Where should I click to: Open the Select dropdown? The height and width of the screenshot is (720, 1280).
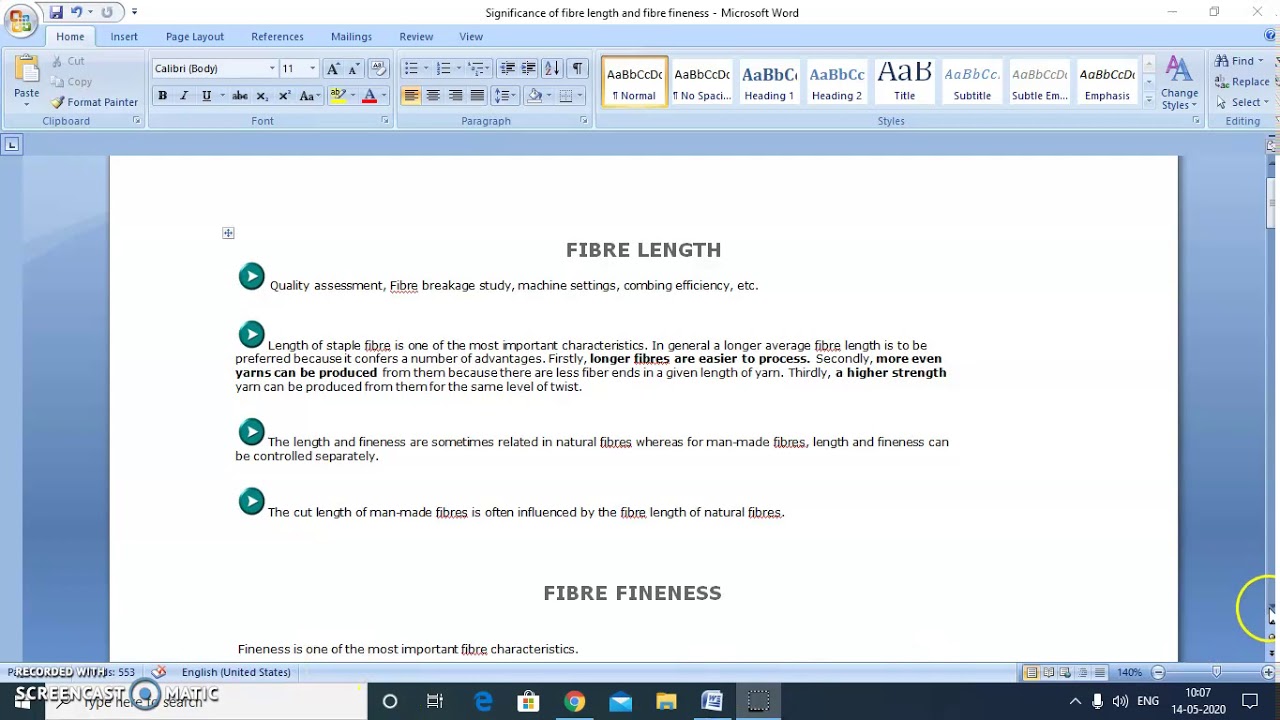tap(1242, 102)
